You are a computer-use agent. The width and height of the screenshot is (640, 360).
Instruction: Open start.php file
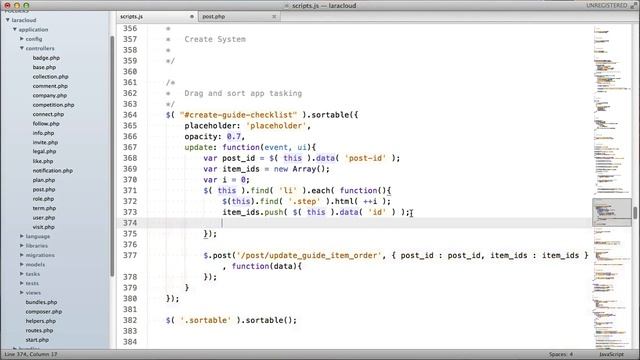tap(37, 340)
